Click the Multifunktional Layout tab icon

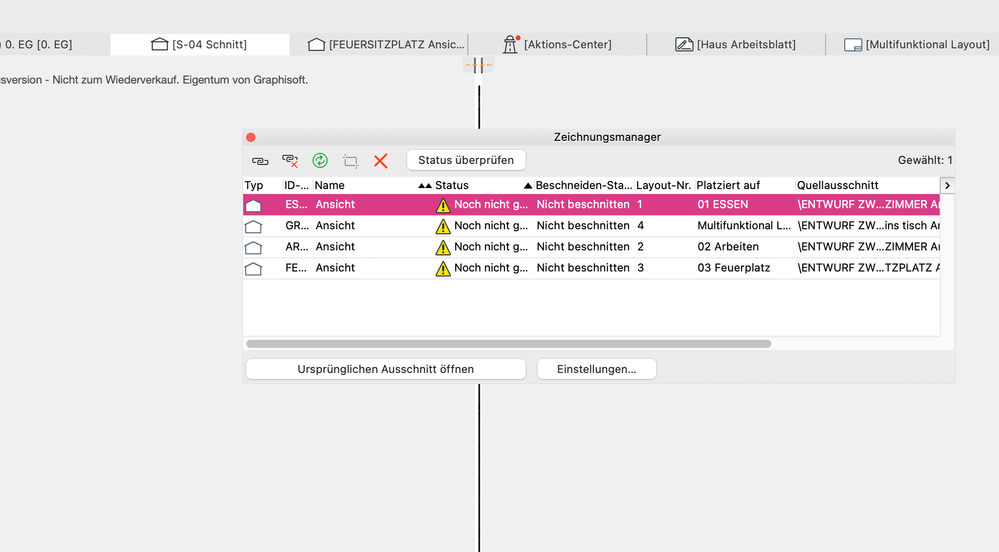pos(853,45)
